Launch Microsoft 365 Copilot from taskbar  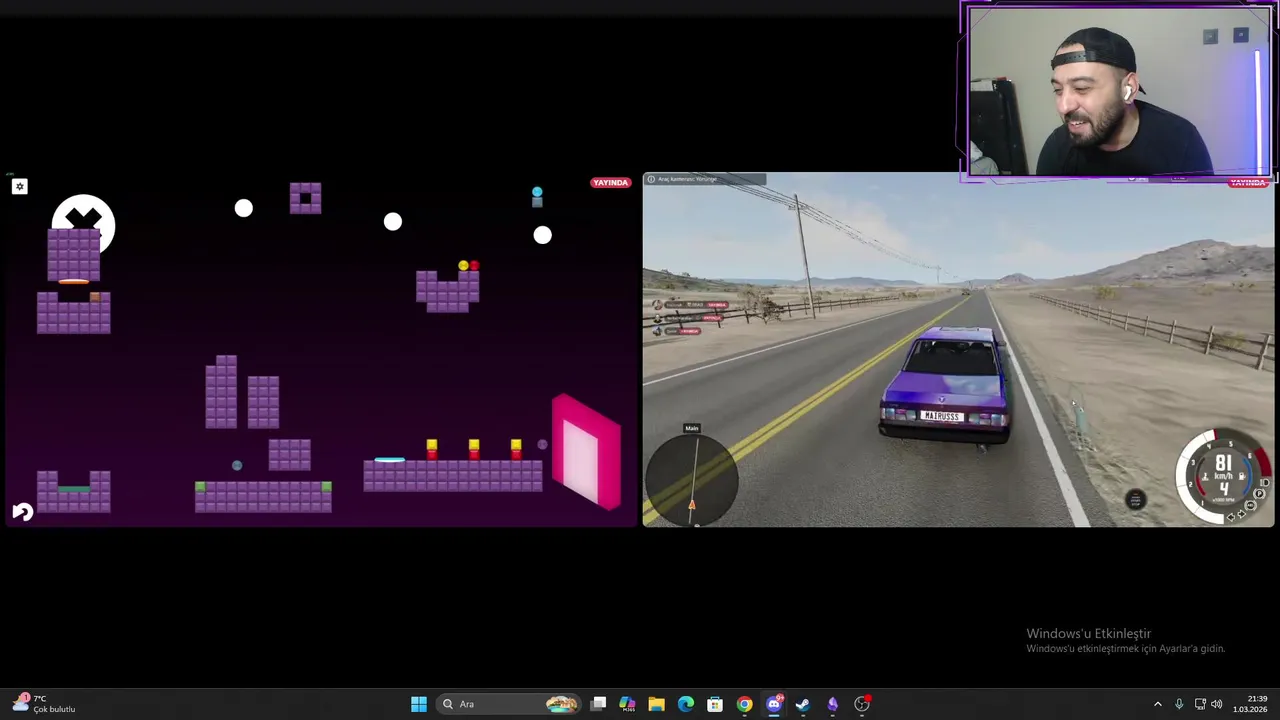click(627, 704)
